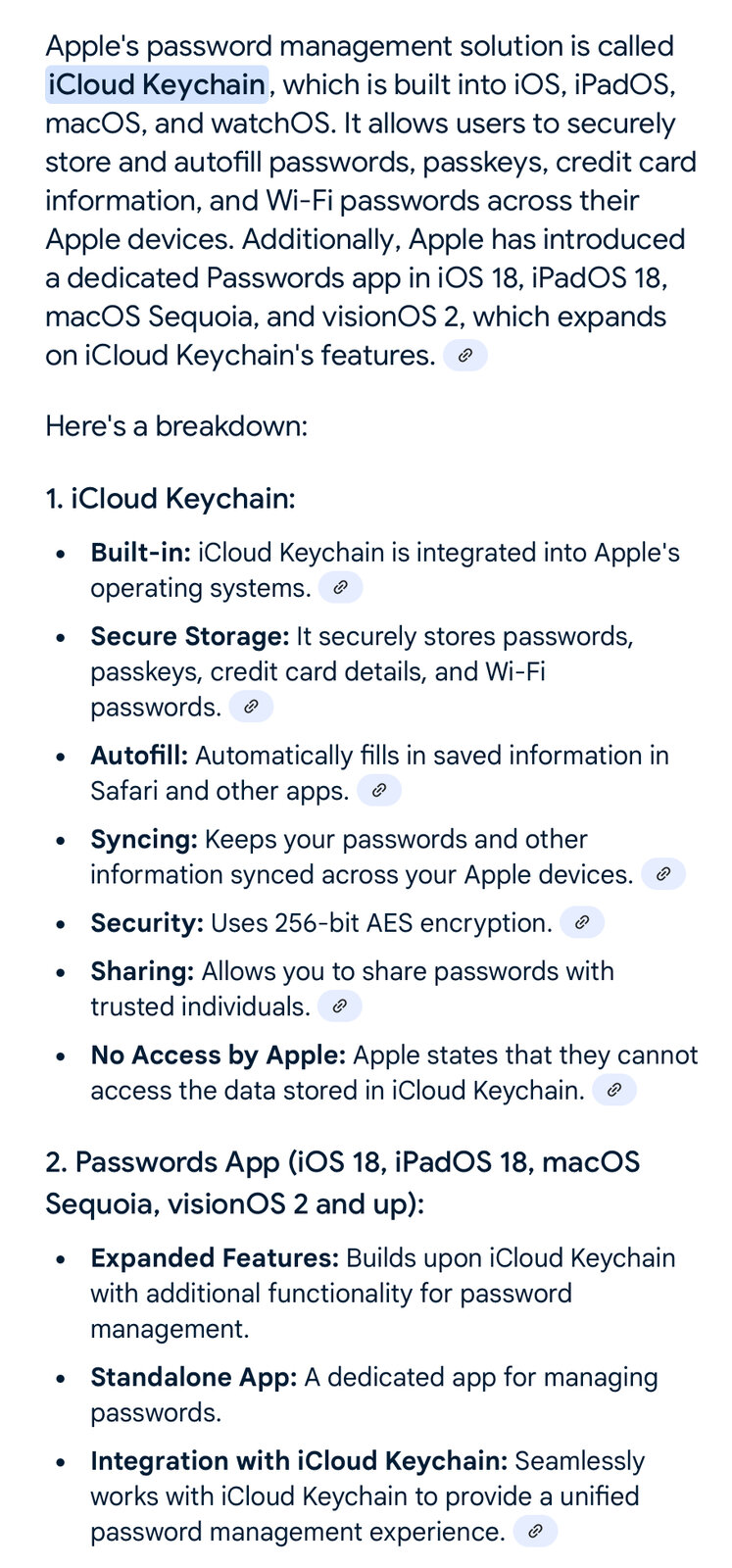Open citation link for Syncing bullet
This screenshot has width=732, height=1568.
click(663, 874)
